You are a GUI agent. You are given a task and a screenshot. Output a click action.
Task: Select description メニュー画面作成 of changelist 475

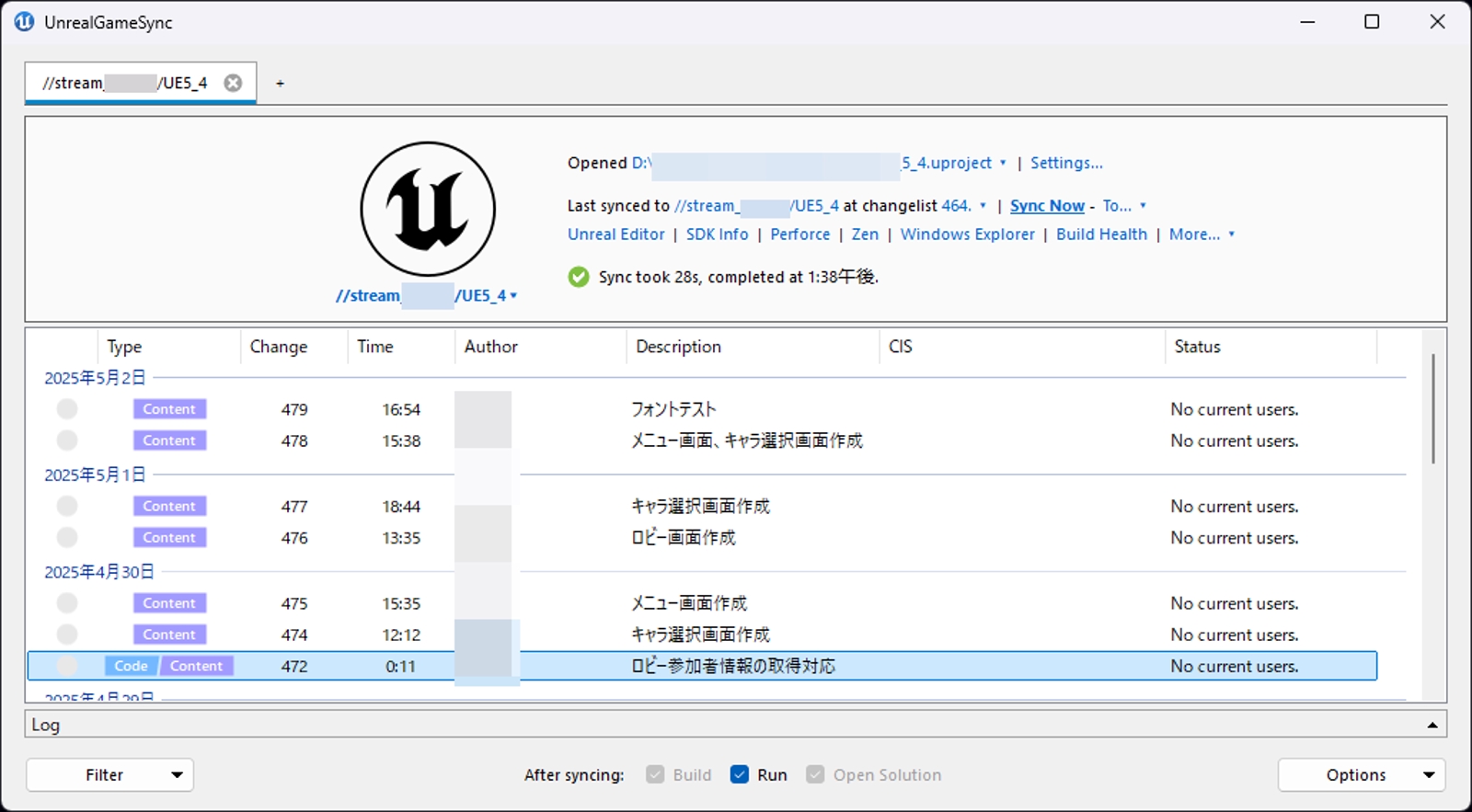pos(689,603)
